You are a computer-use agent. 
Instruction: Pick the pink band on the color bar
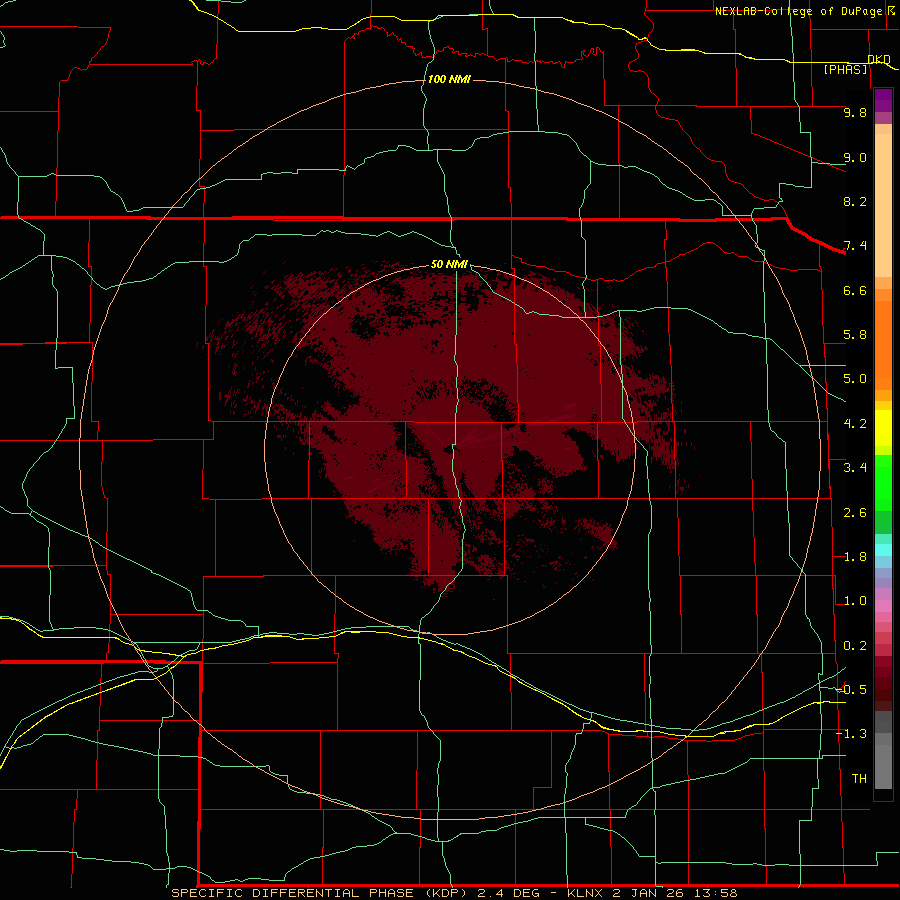point(883,606)
